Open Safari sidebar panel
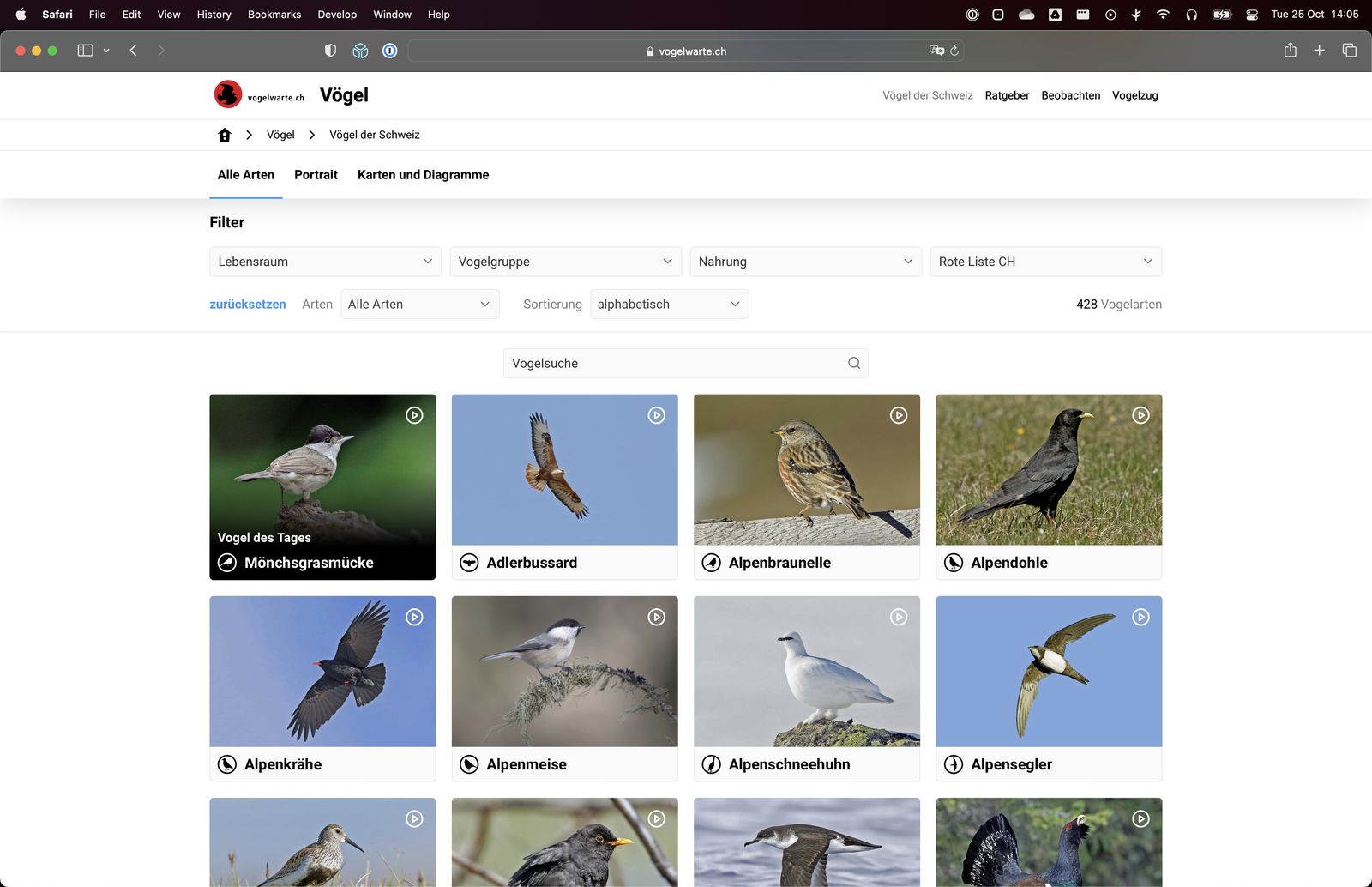 coord(85,51)
